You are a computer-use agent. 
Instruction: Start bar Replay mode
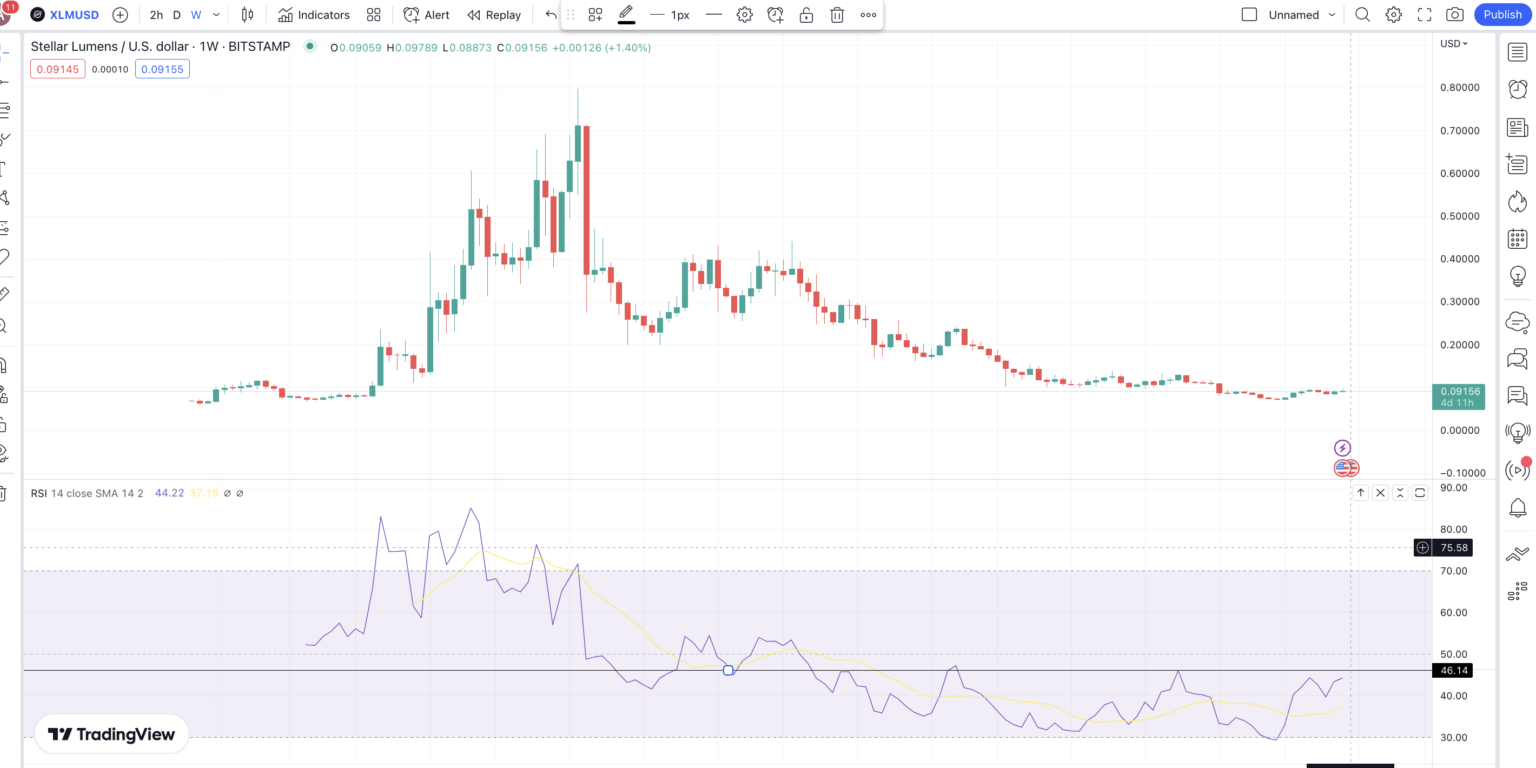[x=494, y=15]
